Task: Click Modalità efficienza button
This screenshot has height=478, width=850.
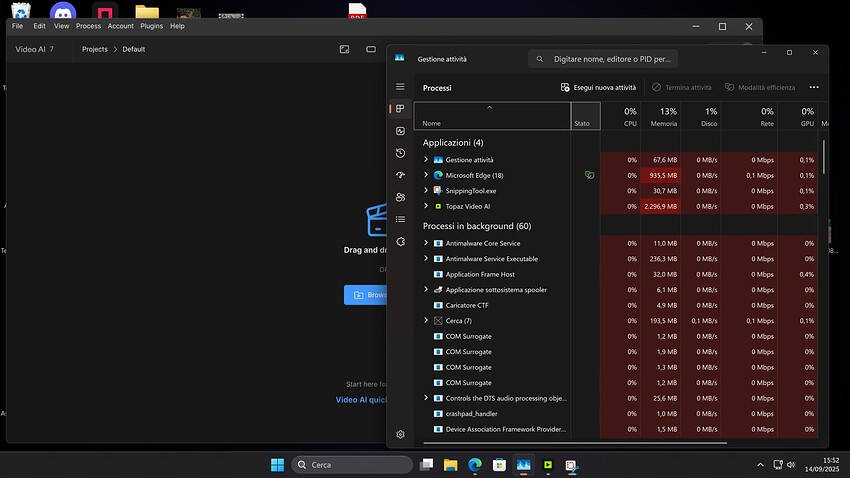Action: [759, 87]
